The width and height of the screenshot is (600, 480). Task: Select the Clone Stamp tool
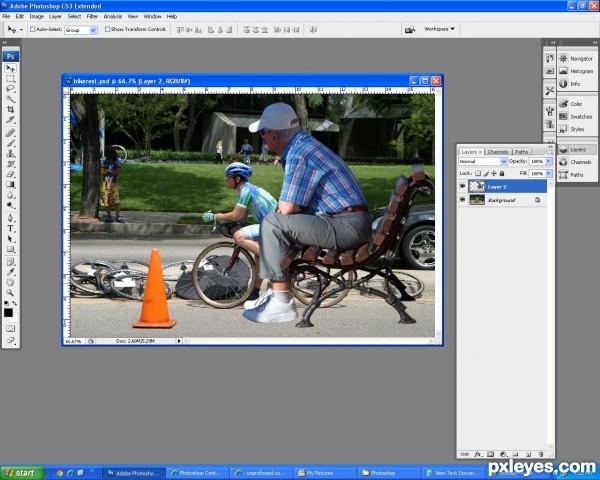click(x=10, y=153)
